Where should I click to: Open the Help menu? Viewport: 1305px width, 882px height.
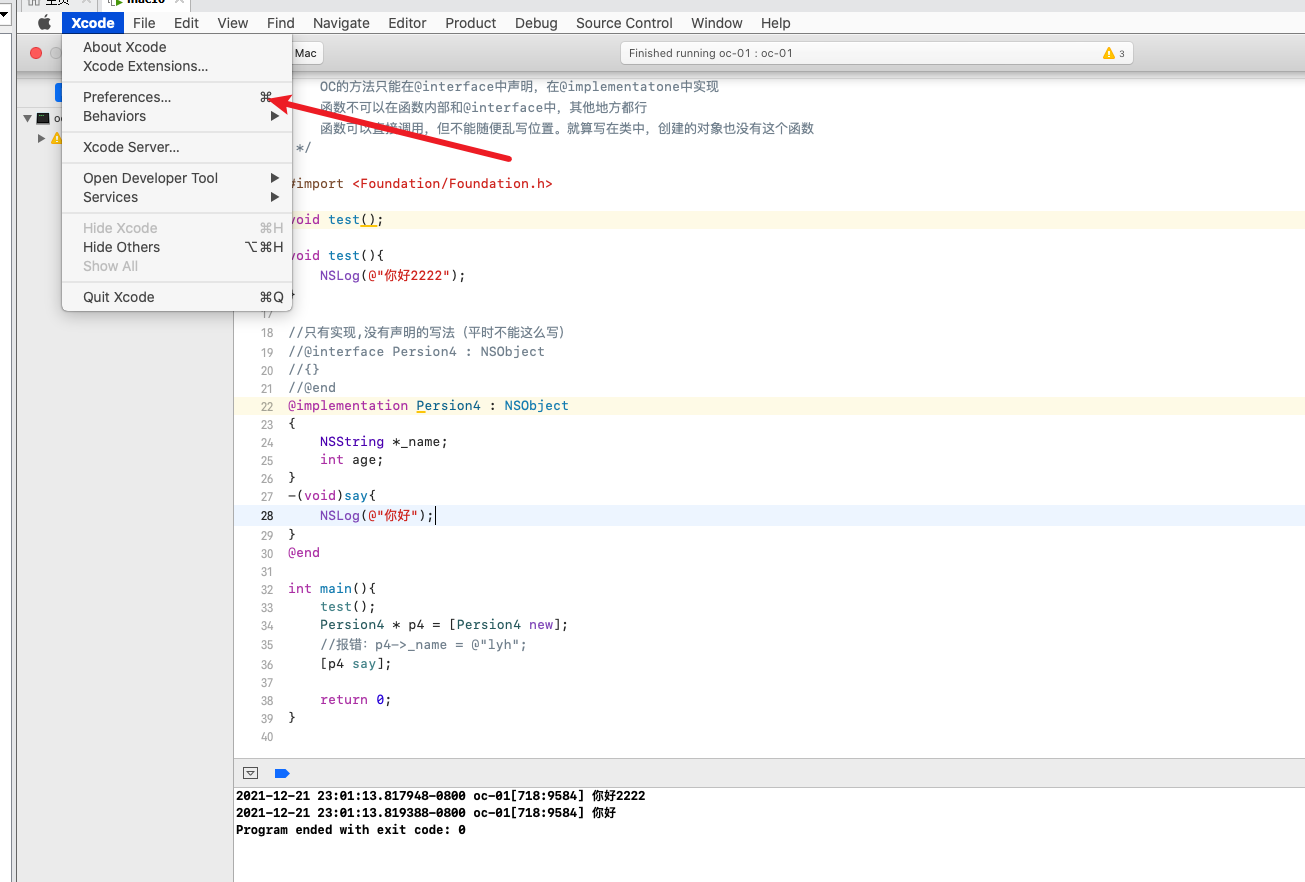click(776, 23)
